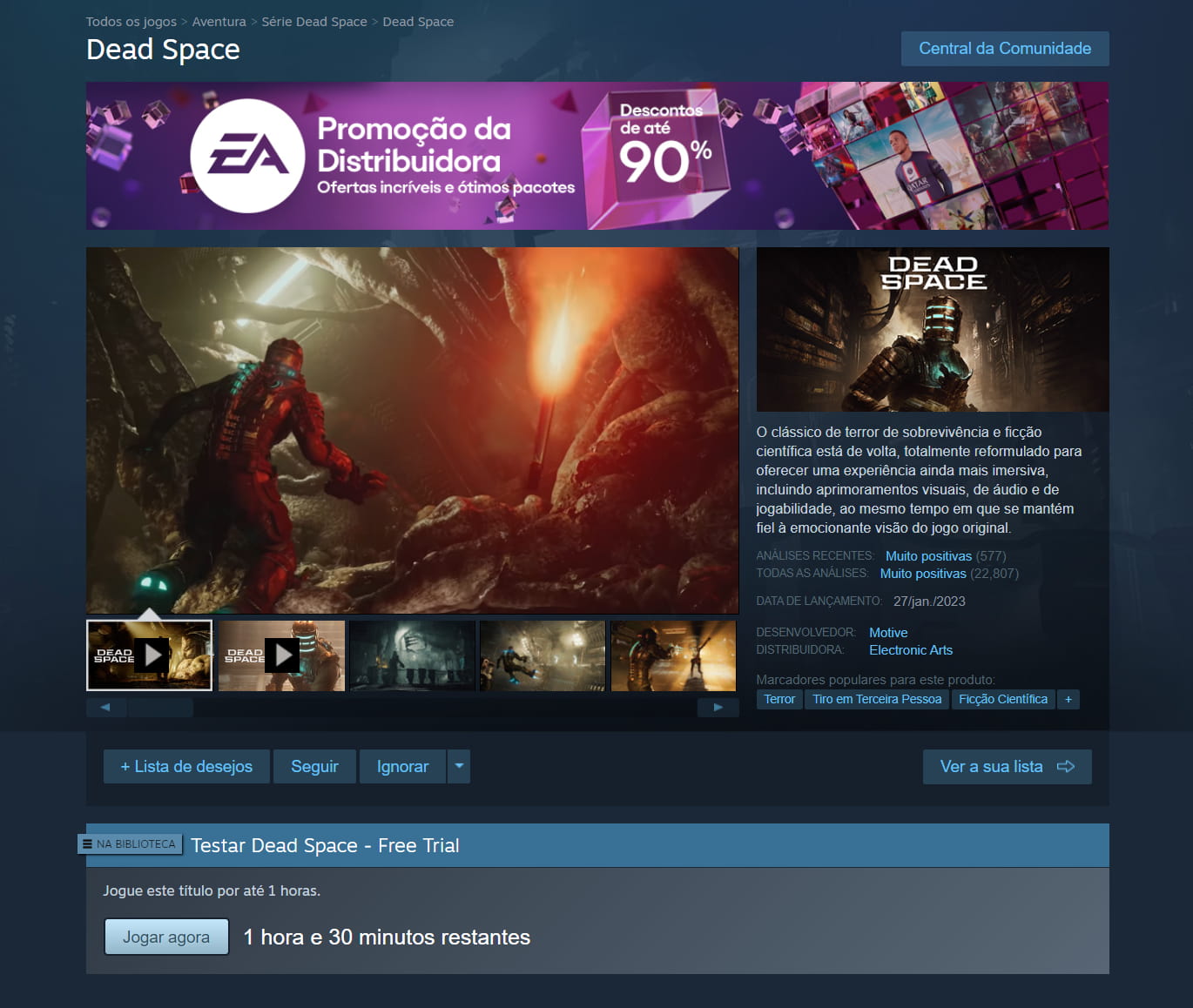1193x1008 pixels.
Task: Click 'Marcadores populares para este produto' label
Action: [875, 680]
